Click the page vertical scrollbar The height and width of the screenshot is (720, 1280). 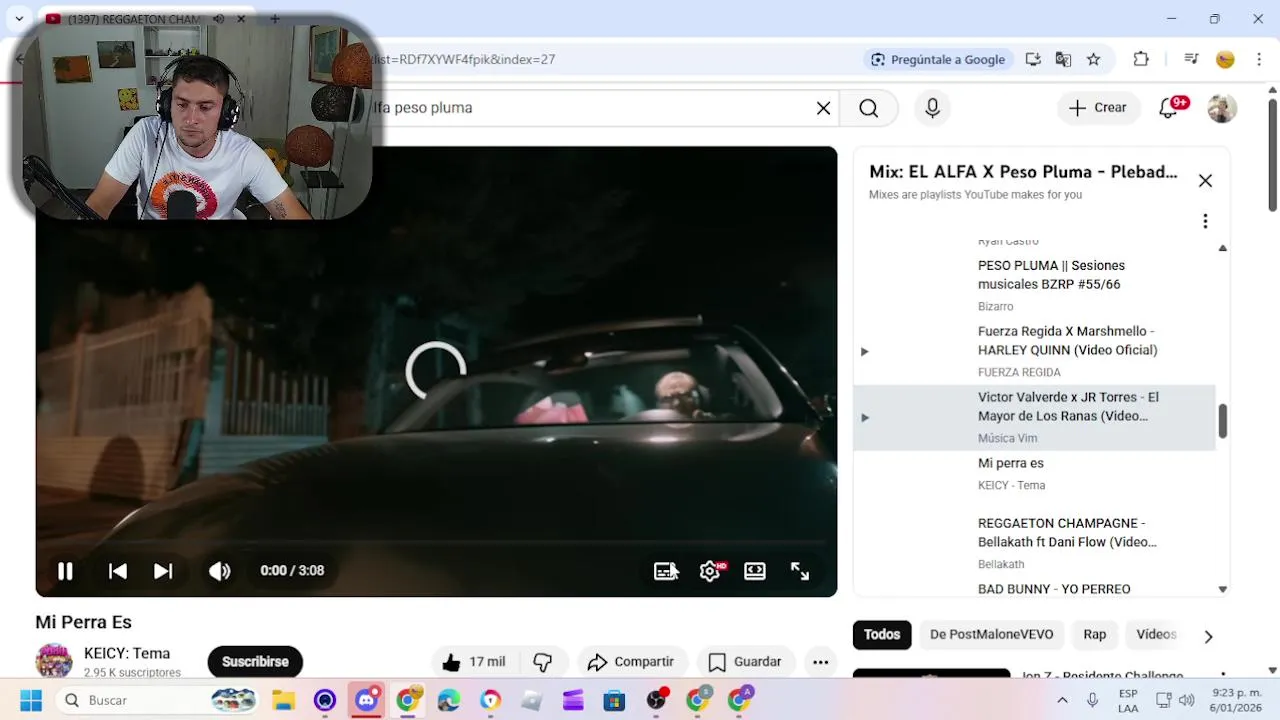click(x=1272, y=155)
